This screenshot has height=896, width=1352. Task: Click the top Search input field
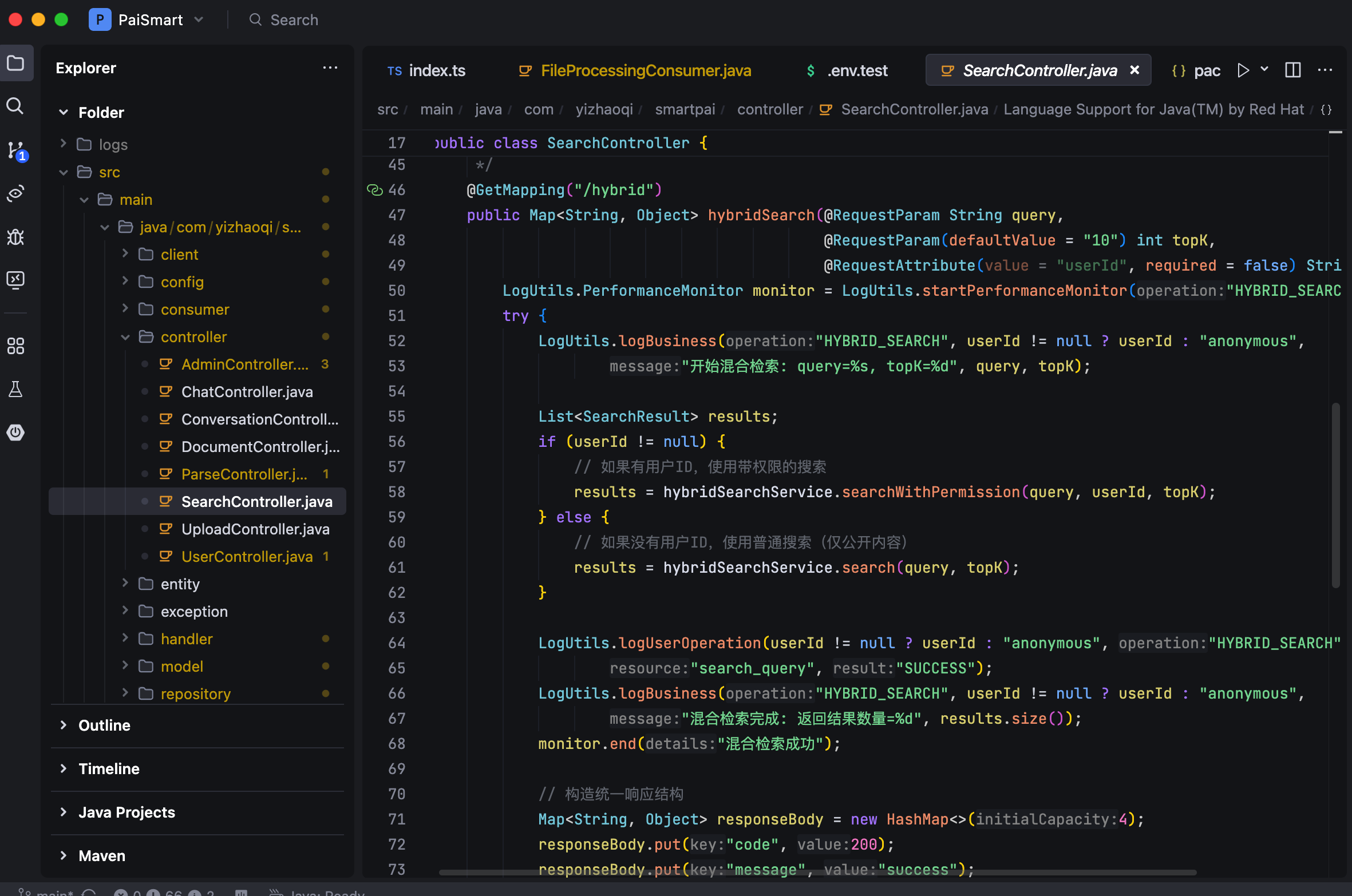pyautogui.click(x=294, y=20)
